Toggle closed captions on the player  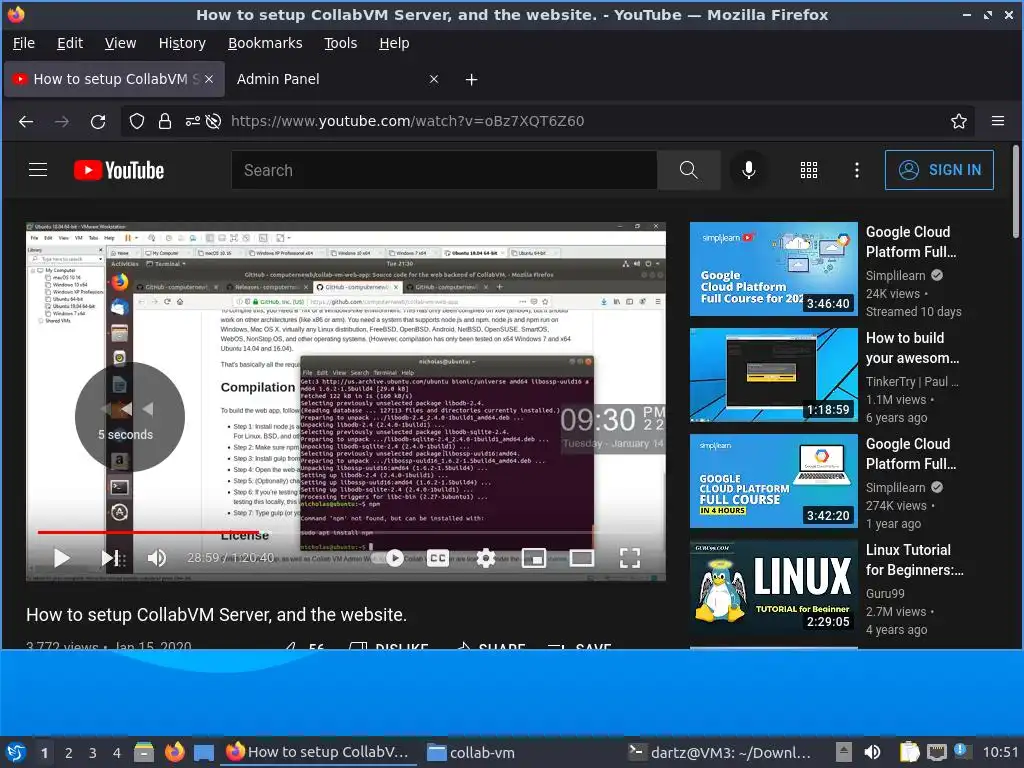[x=438, y=558]
